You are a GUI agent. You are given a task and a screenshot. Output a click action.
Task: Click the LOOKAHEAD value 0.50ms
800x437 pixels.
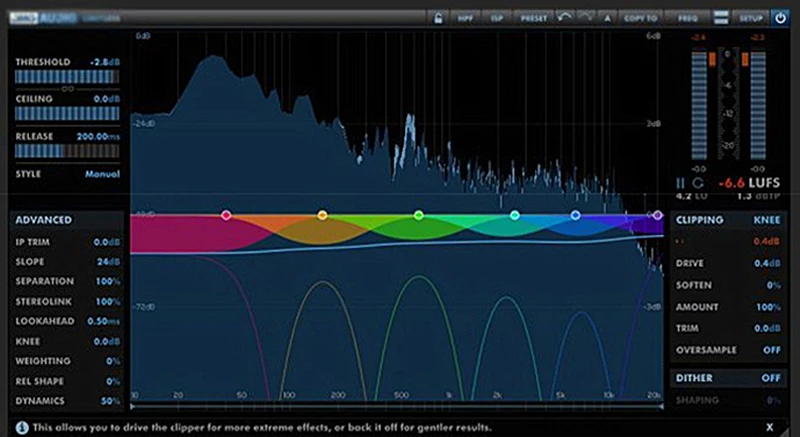[x=104, y=321]
